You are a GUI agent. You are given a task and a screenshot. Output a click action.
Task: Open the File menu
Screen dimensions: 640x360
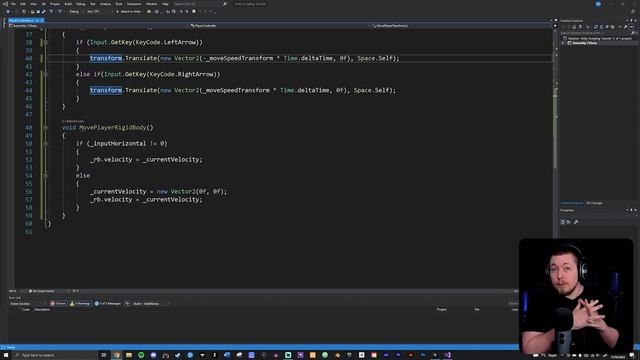click(13, 4)
